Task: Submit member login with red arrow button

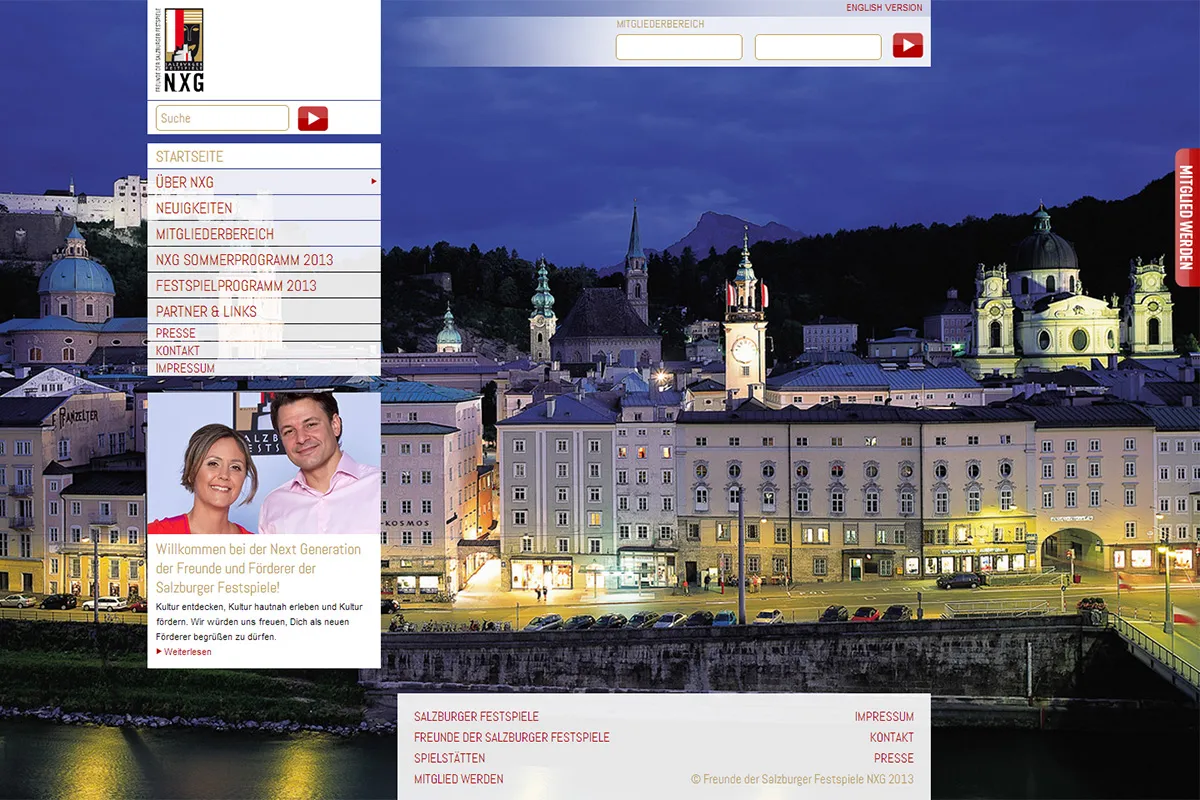Action: pos(908,46)
